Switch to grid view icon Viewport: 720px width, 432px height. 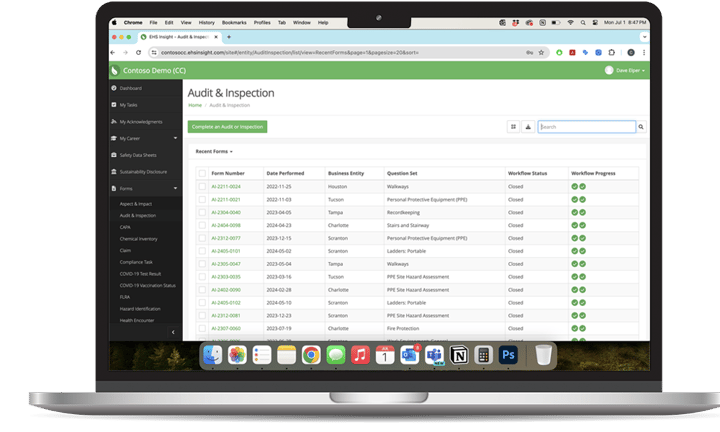point(513,127)
